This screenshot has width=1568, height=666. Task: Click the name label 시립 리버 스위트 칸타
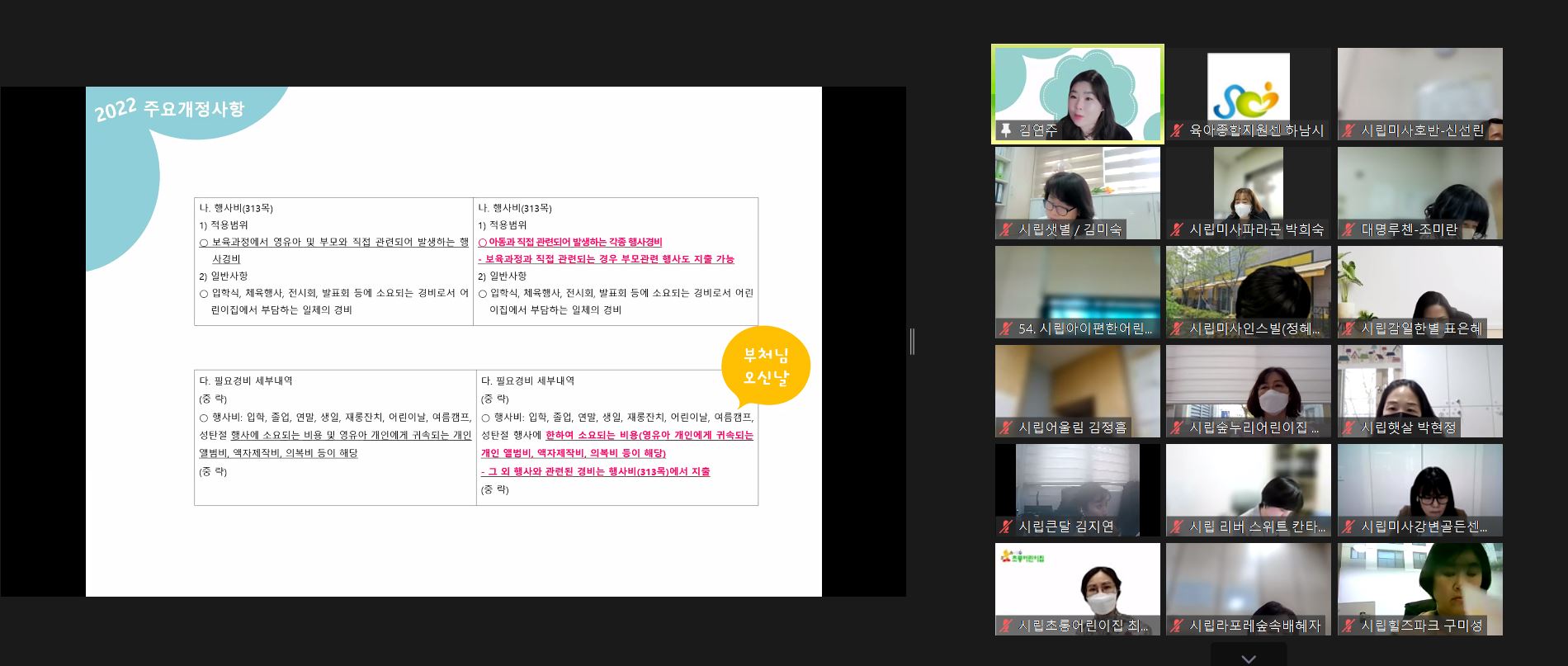click(x=1258, y=527)
